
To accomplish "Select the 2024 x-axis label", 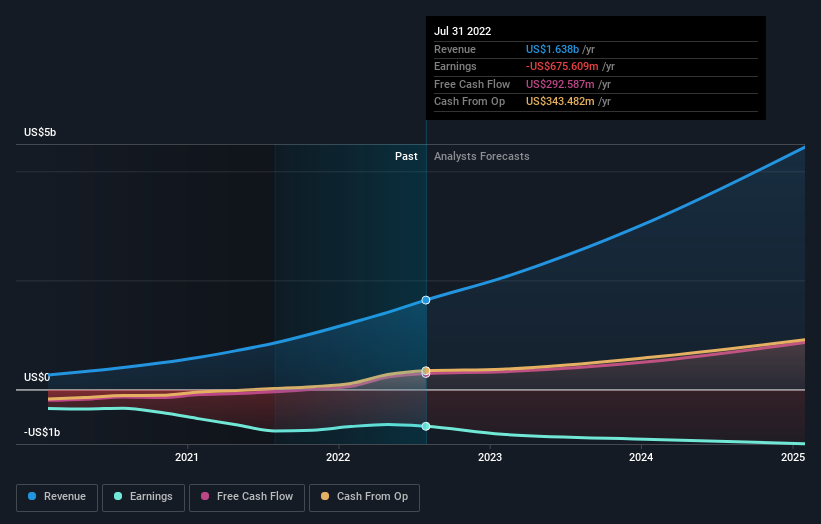I will (x=641, y=458).
